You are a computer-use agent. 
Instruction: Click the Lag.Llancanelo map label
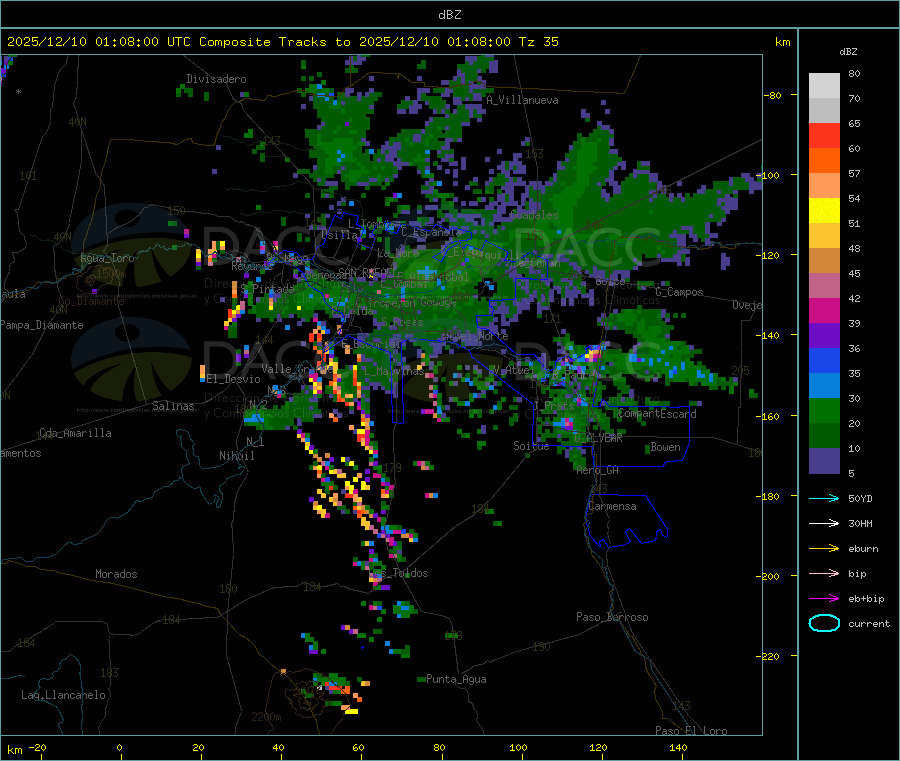pos(63,695)
